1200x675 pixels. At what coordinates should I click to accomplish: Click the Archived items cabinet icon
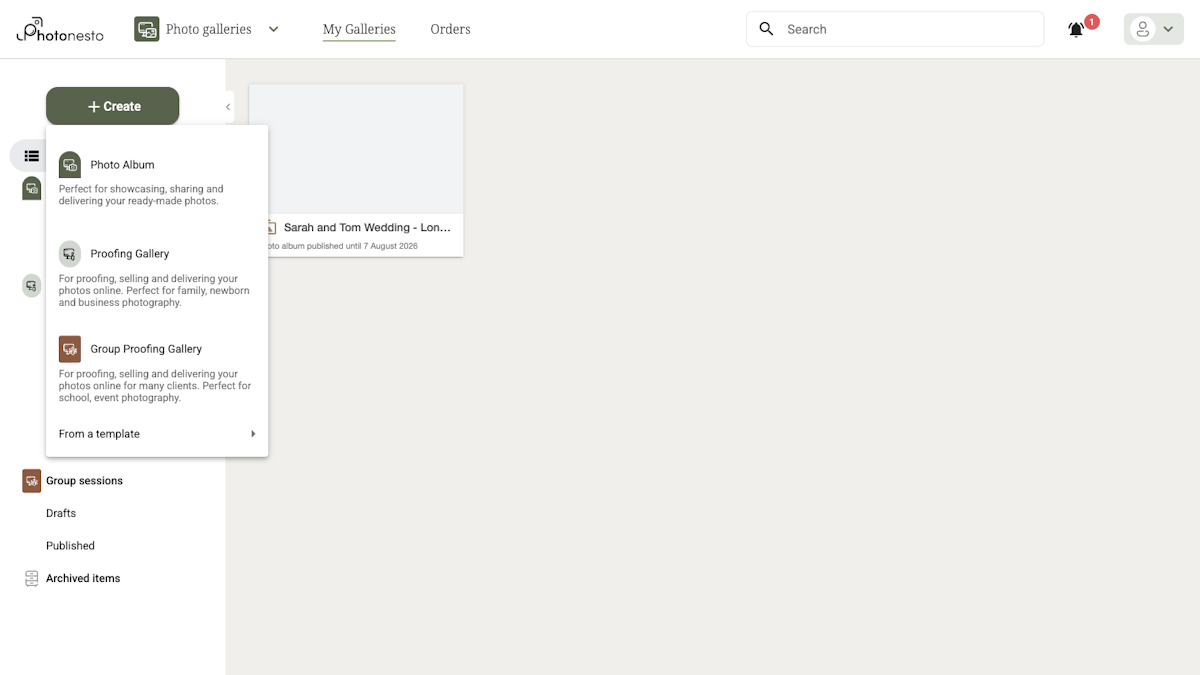32,578
